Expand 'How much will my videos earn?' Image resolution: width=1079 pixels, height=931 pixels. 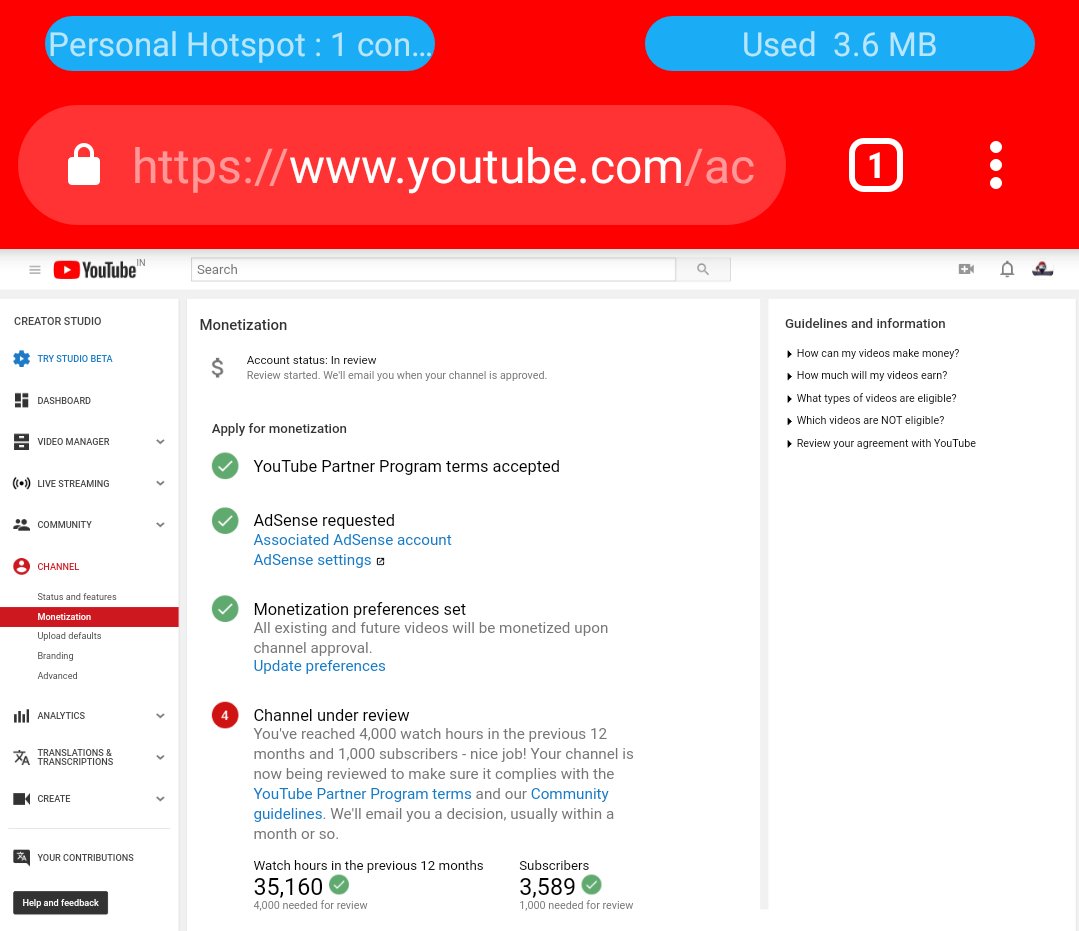point(867,375)
